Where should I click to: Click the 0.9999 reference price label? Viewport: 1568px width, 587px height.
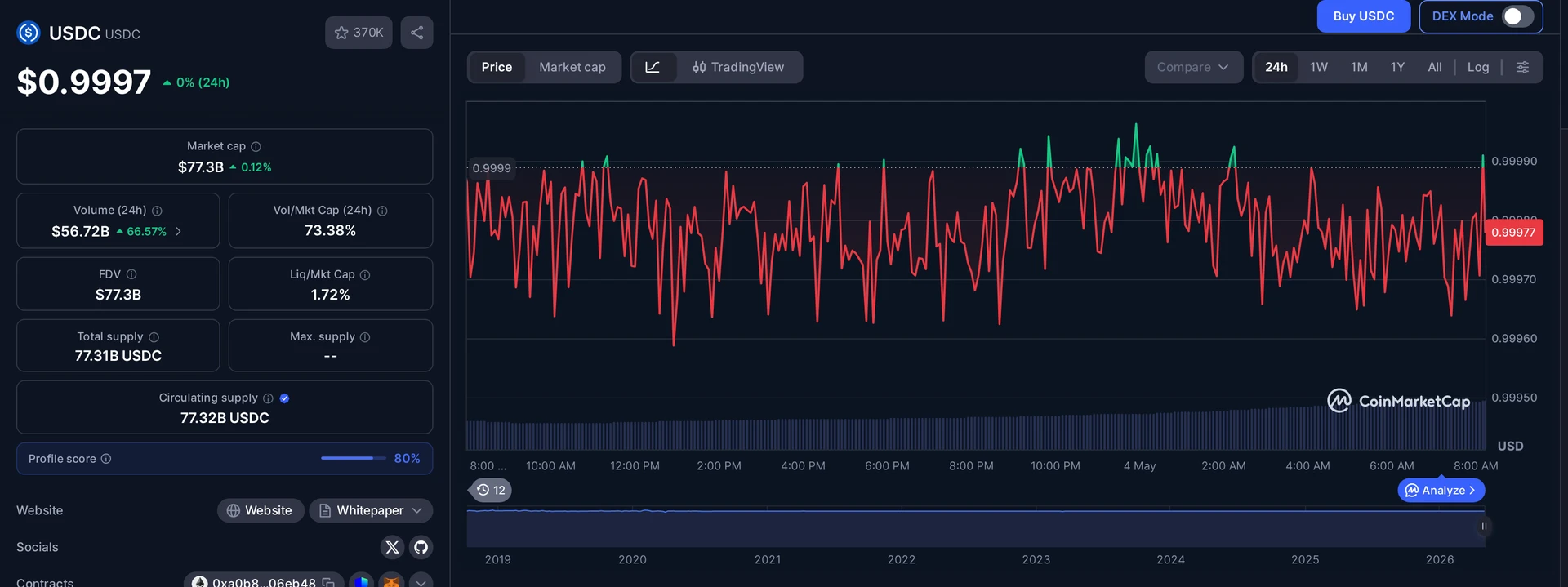click(x=492, y=168)
